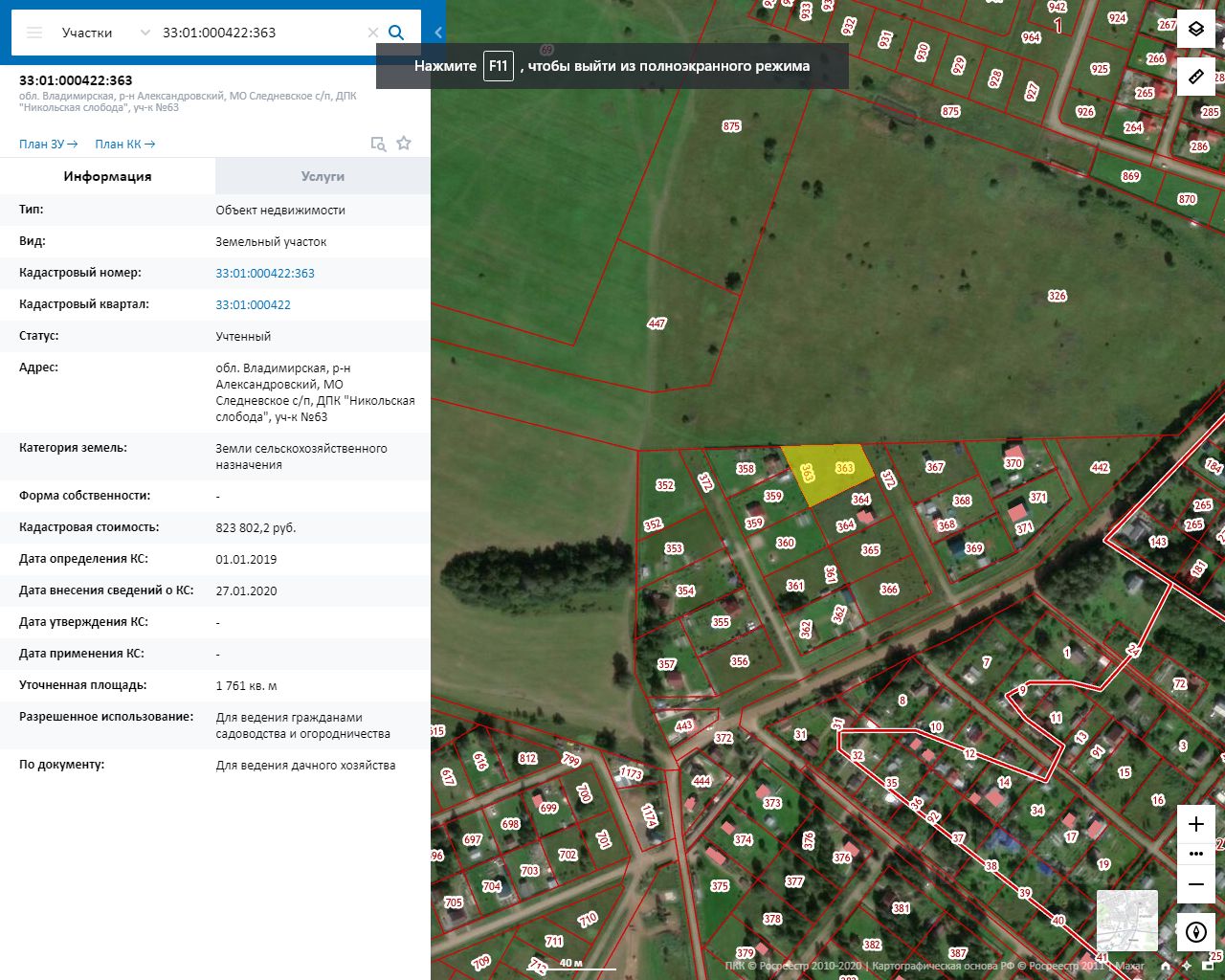This screenshot has width=1225, height=980.
Task: Select parcel 447 on the map
Action: click(x=657, y=323)
